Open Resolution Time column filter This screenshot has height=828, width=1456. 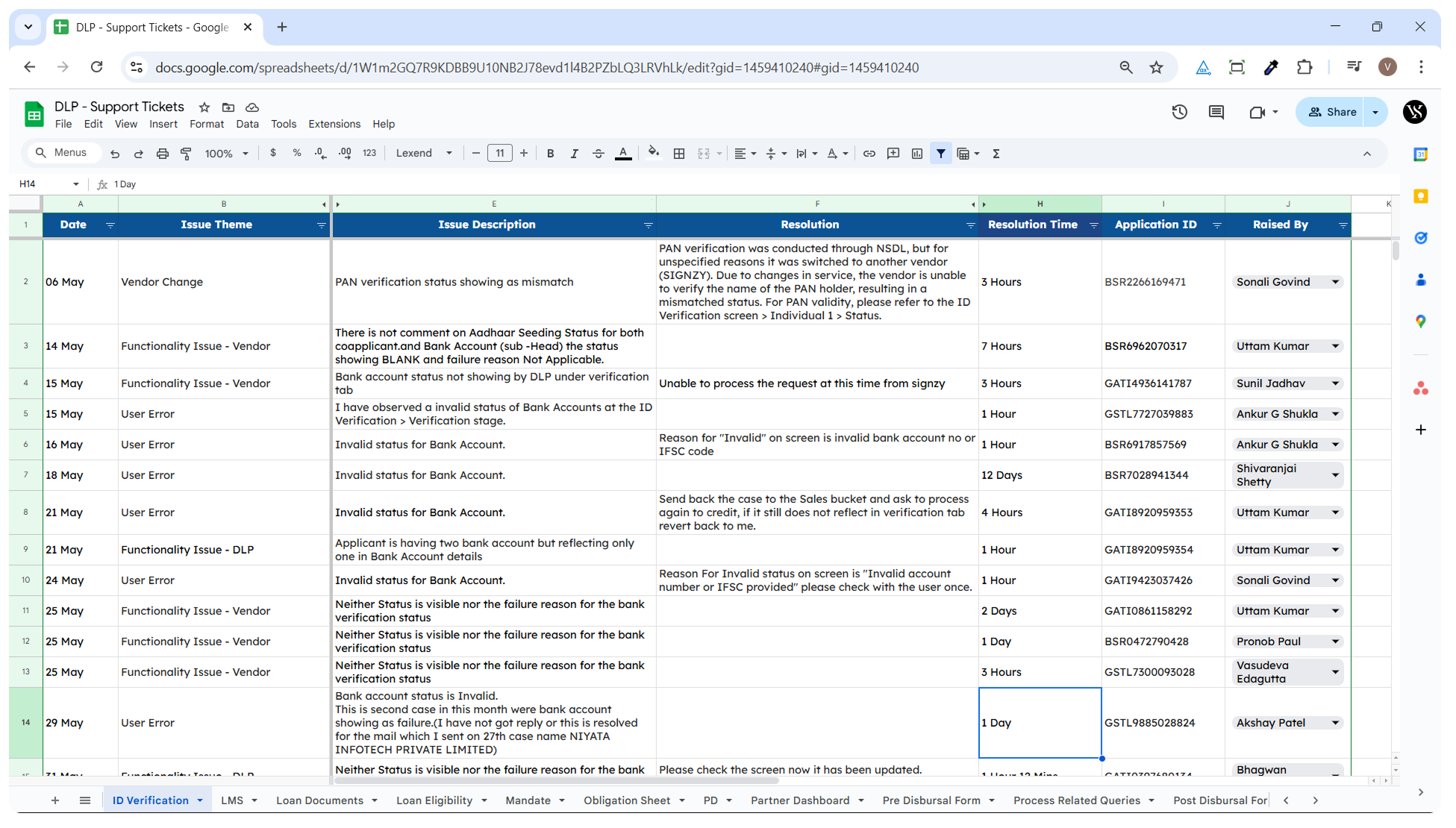point(1094,225)
